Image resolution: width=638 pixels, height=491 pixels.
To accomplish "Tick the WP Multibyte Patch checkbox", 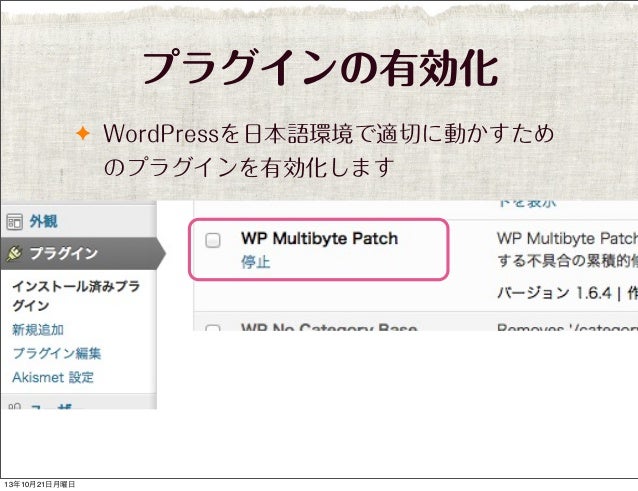I will tap(213, 240).
